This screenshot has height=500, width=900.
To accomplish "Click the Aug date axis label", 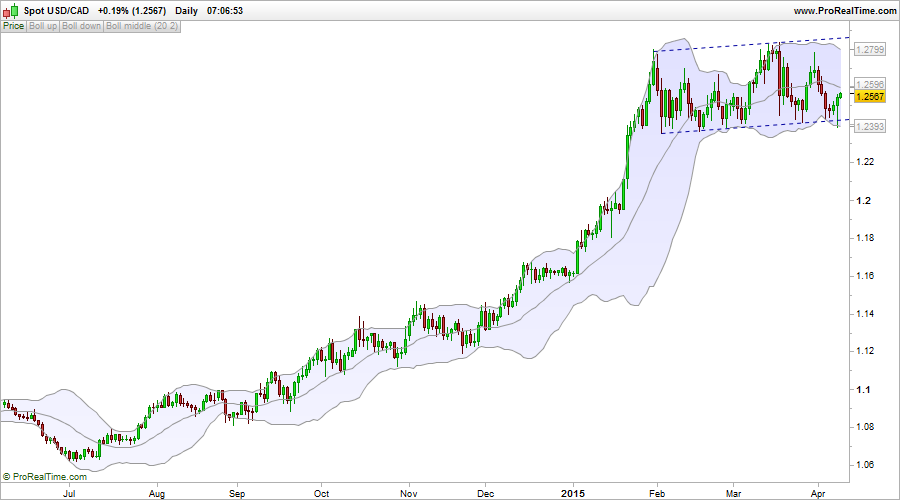I will pyautogui.click(x=157, y=494).
